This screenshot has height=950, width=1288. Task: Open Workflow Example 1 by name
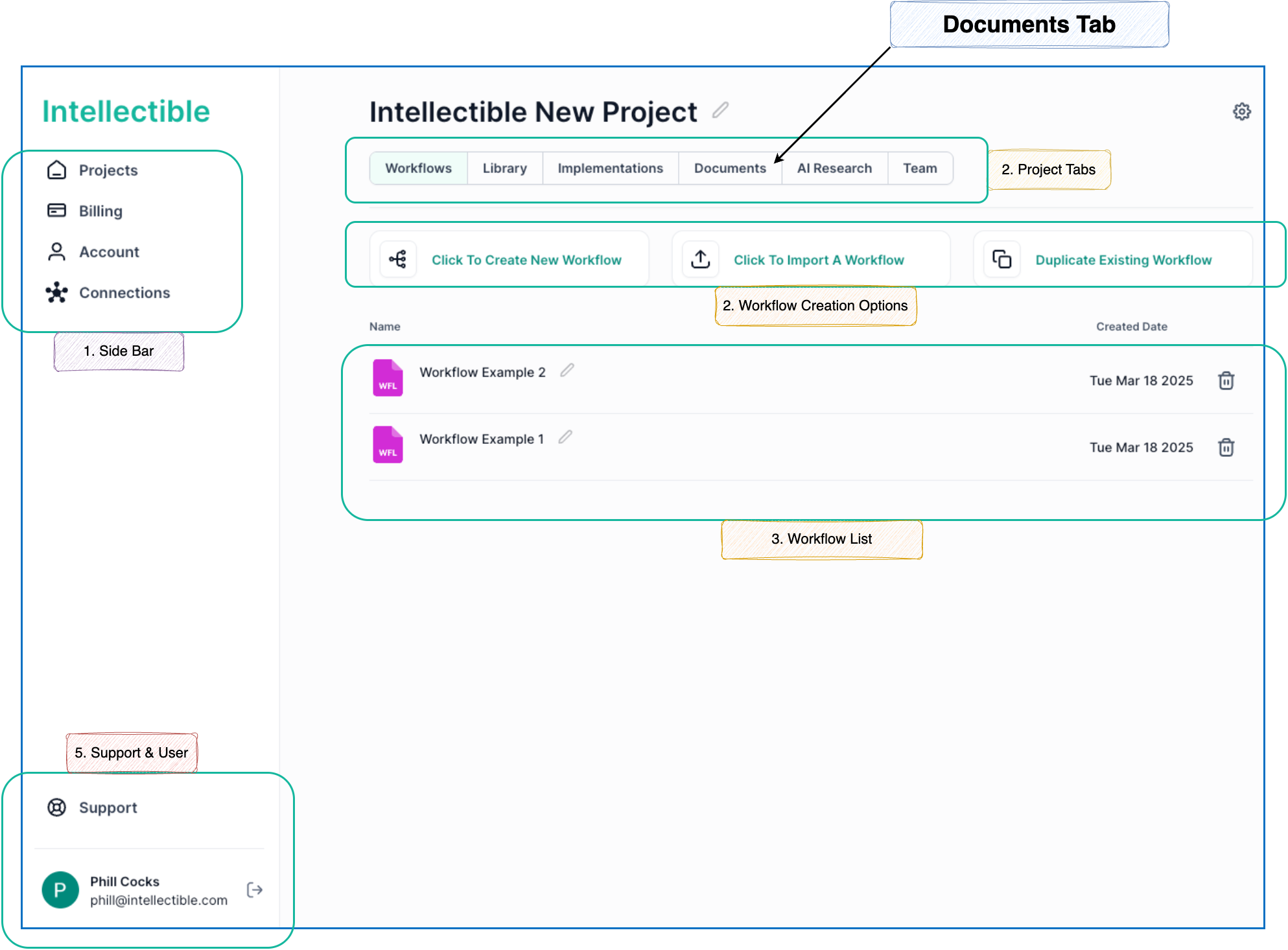pyautogui.click(x=482, y=439)
